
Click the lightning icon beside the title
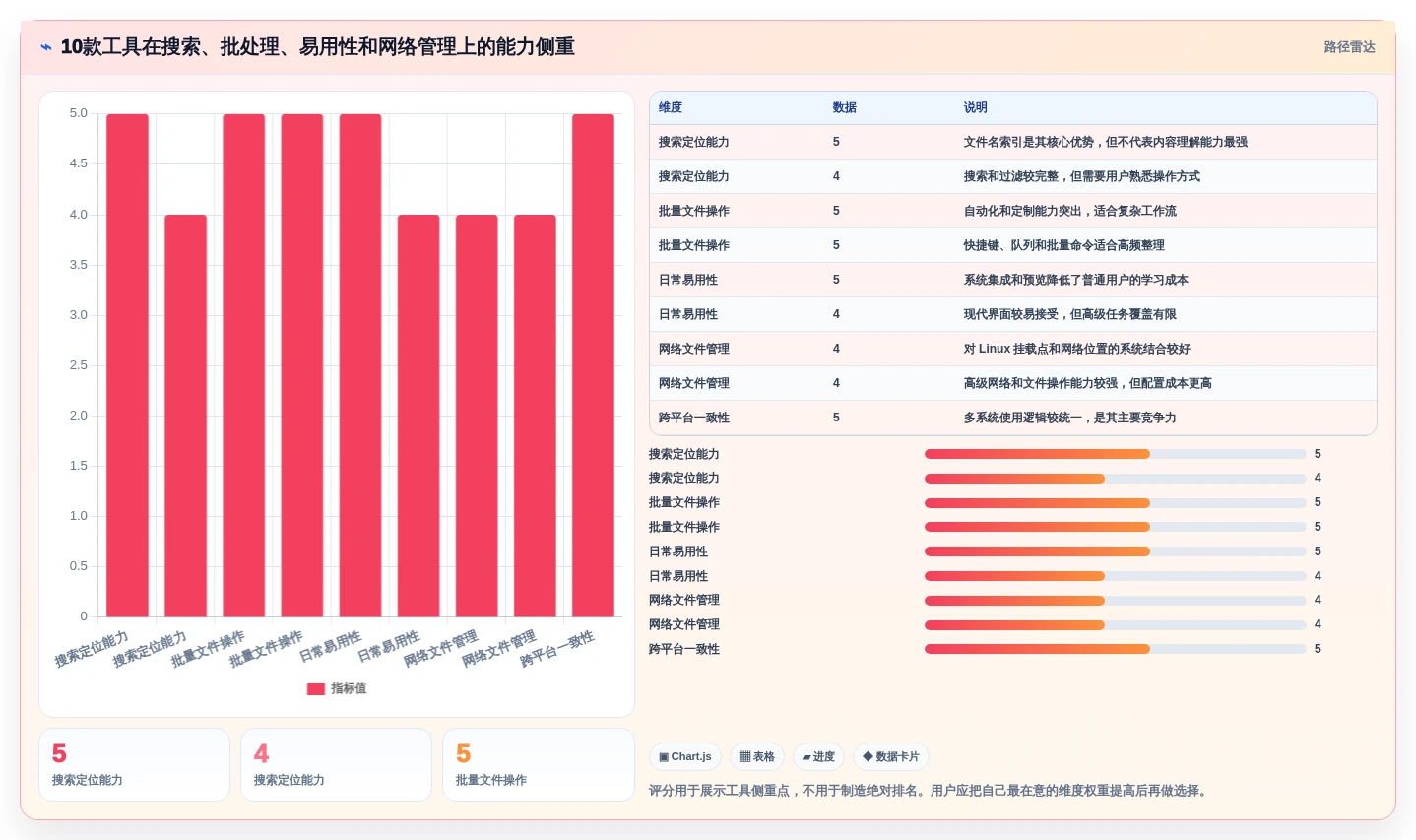tap(46, 47)
